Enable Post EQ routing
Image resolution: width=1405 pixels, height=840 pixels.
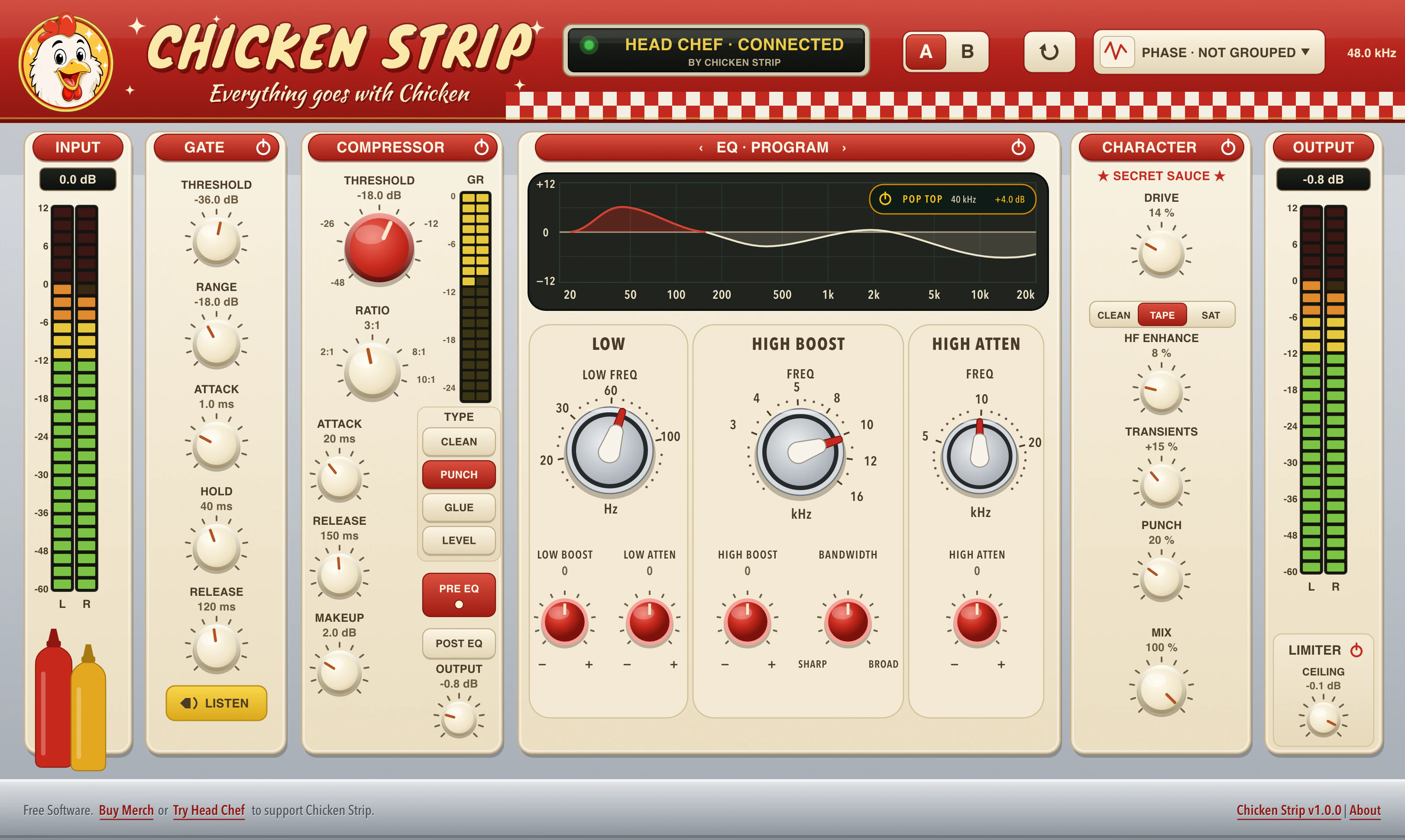pyautogui.click(x=459, y=643)
